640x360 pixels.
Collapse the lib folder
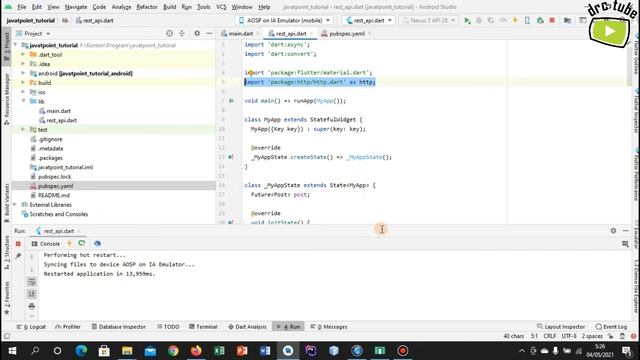pos(23,101)
